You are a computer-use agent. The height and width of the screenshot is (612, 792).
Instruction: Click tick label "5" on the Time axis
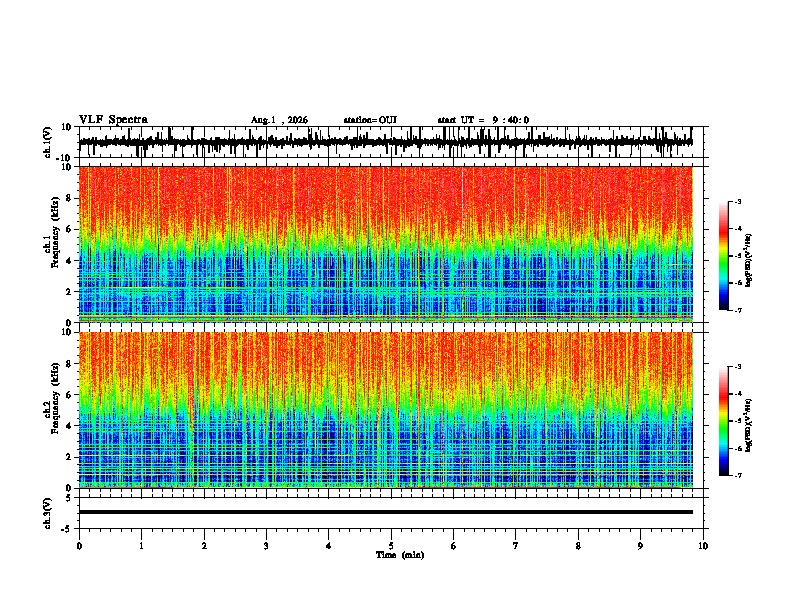(x=391, y=546)
